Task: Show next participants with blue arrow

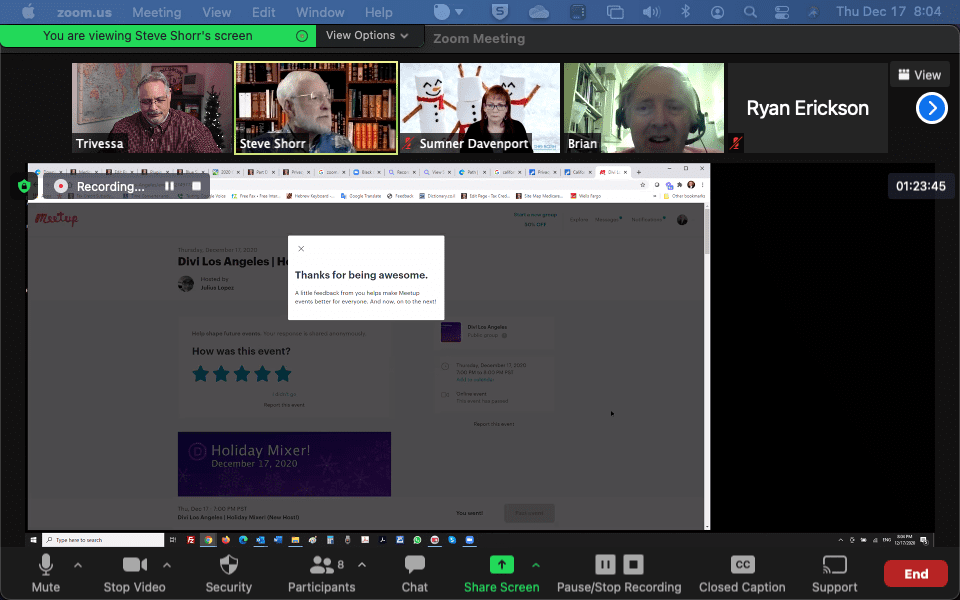Action: [x=931, y=108]
